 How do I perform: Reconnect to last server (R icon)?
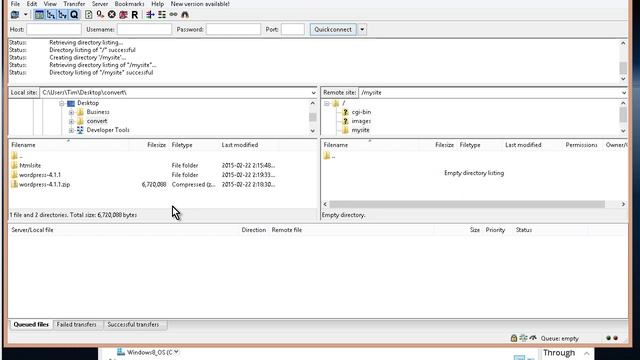134,15
